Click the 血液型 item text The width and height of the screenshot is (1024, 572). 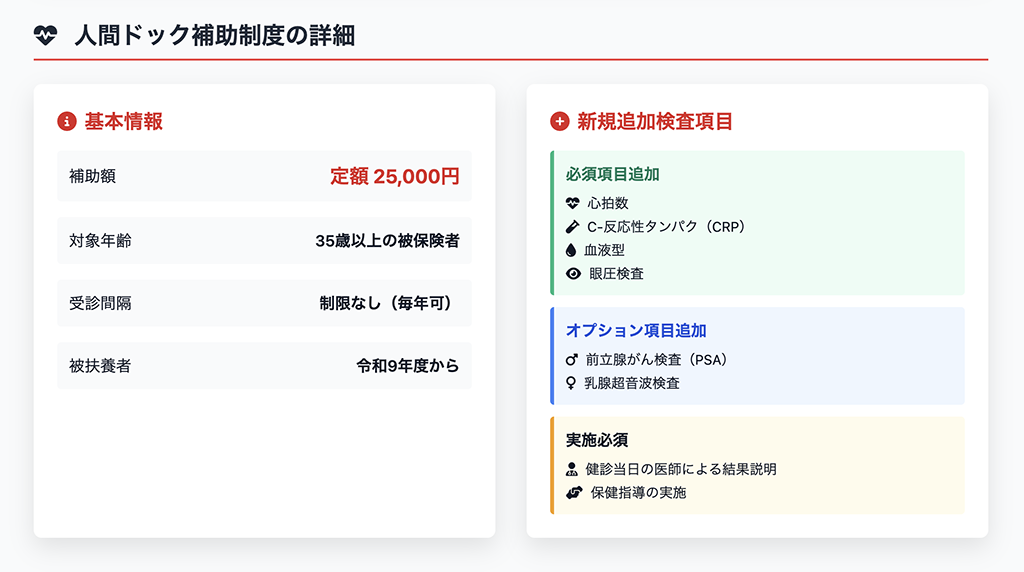point(605,250)
